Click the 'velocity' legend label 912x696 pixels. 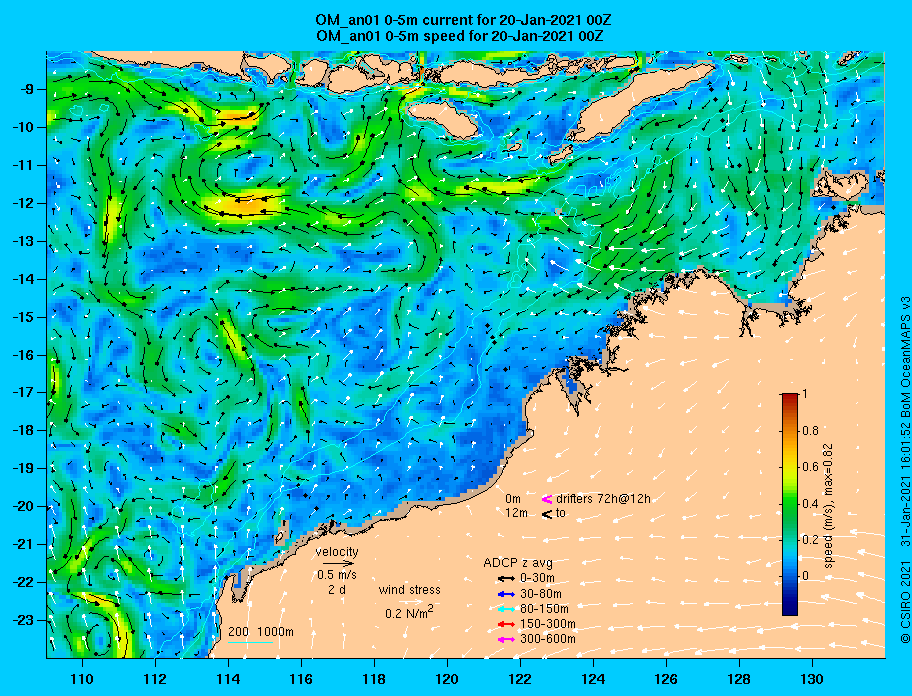(x=337, y=552)
